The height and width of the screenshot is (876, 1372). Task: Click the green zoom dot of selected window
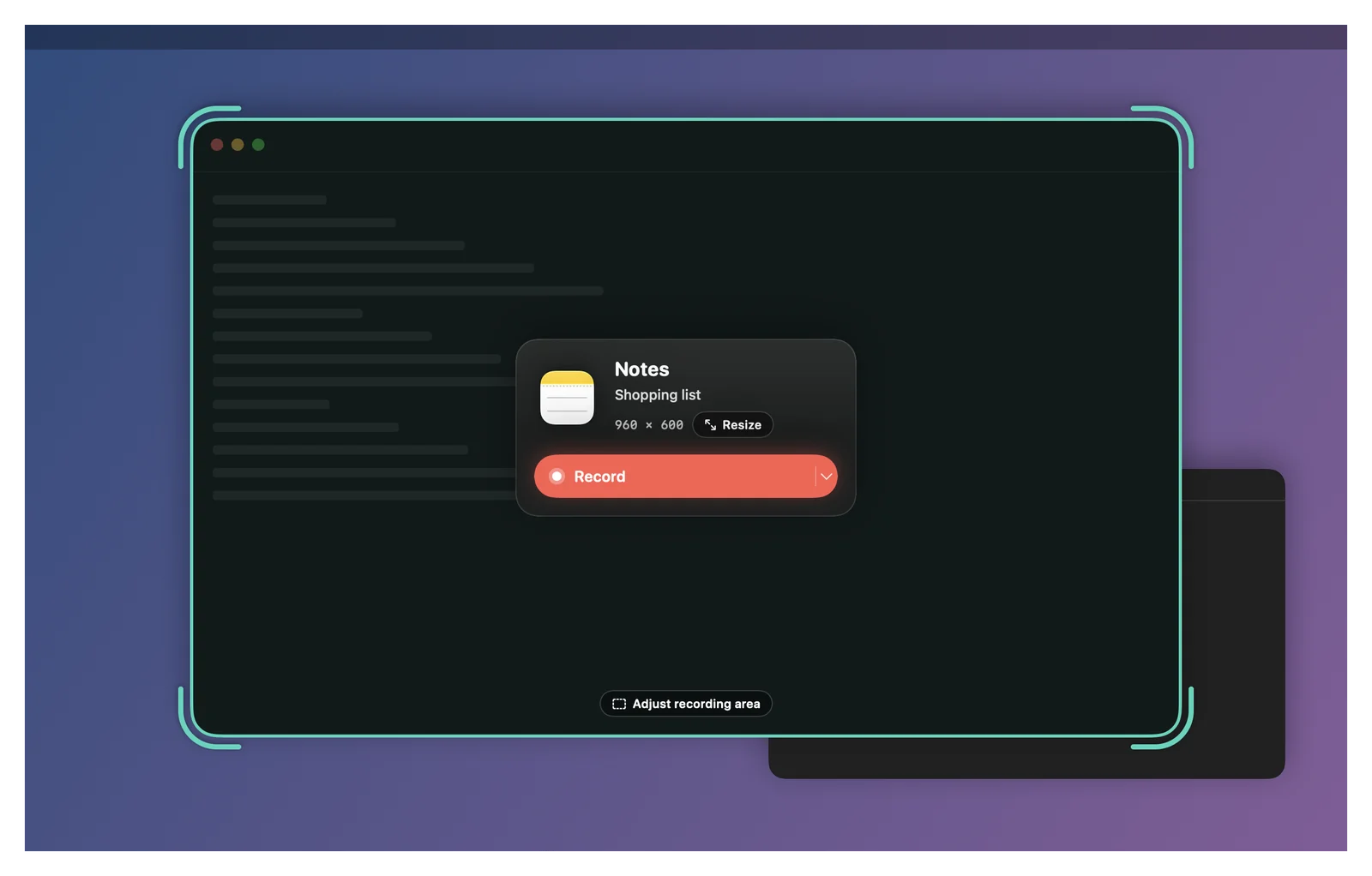pos(258,145)
